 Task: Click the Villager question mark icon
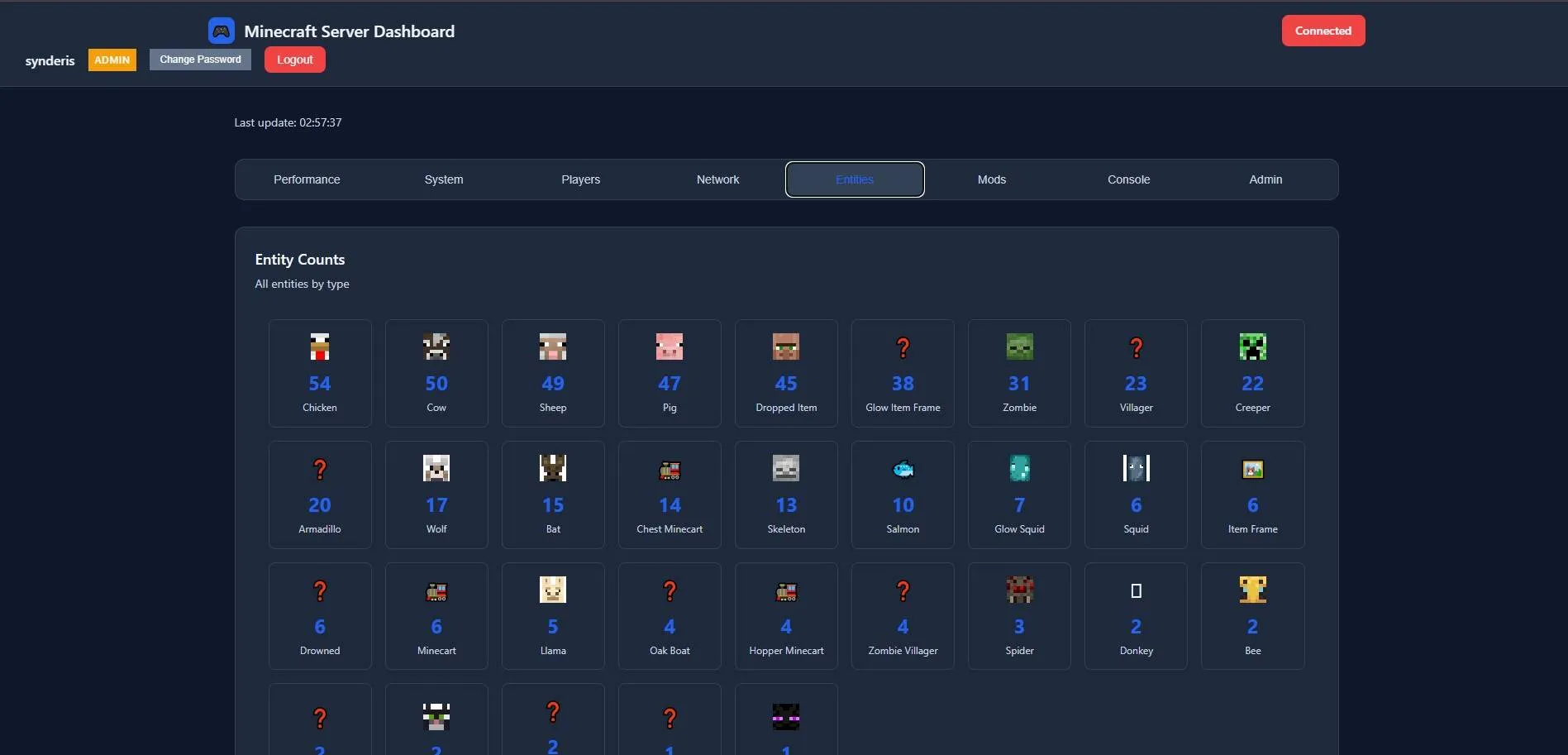1136,348
